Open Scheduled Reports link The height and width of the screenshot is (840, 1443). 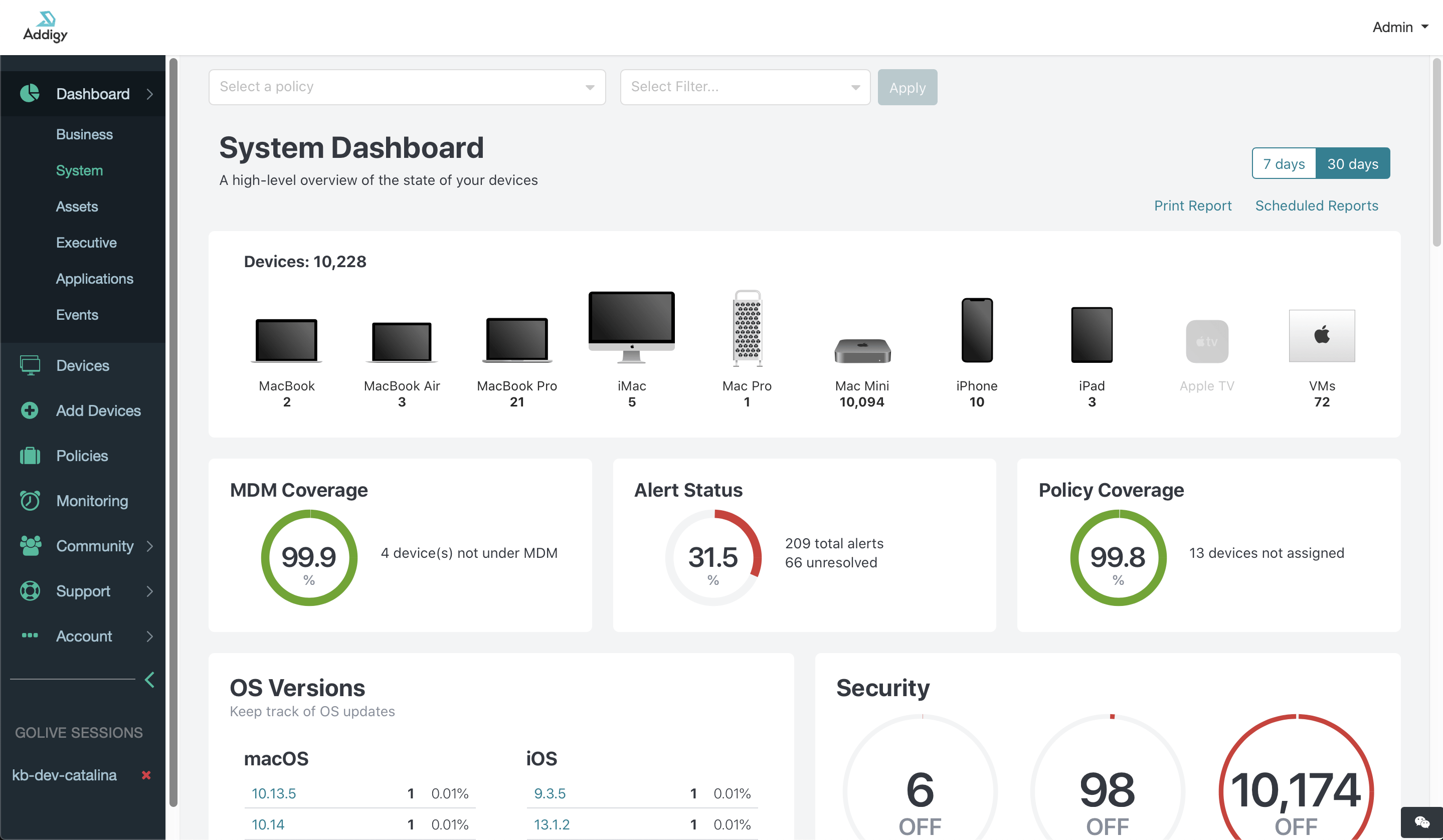[1317, 205]
